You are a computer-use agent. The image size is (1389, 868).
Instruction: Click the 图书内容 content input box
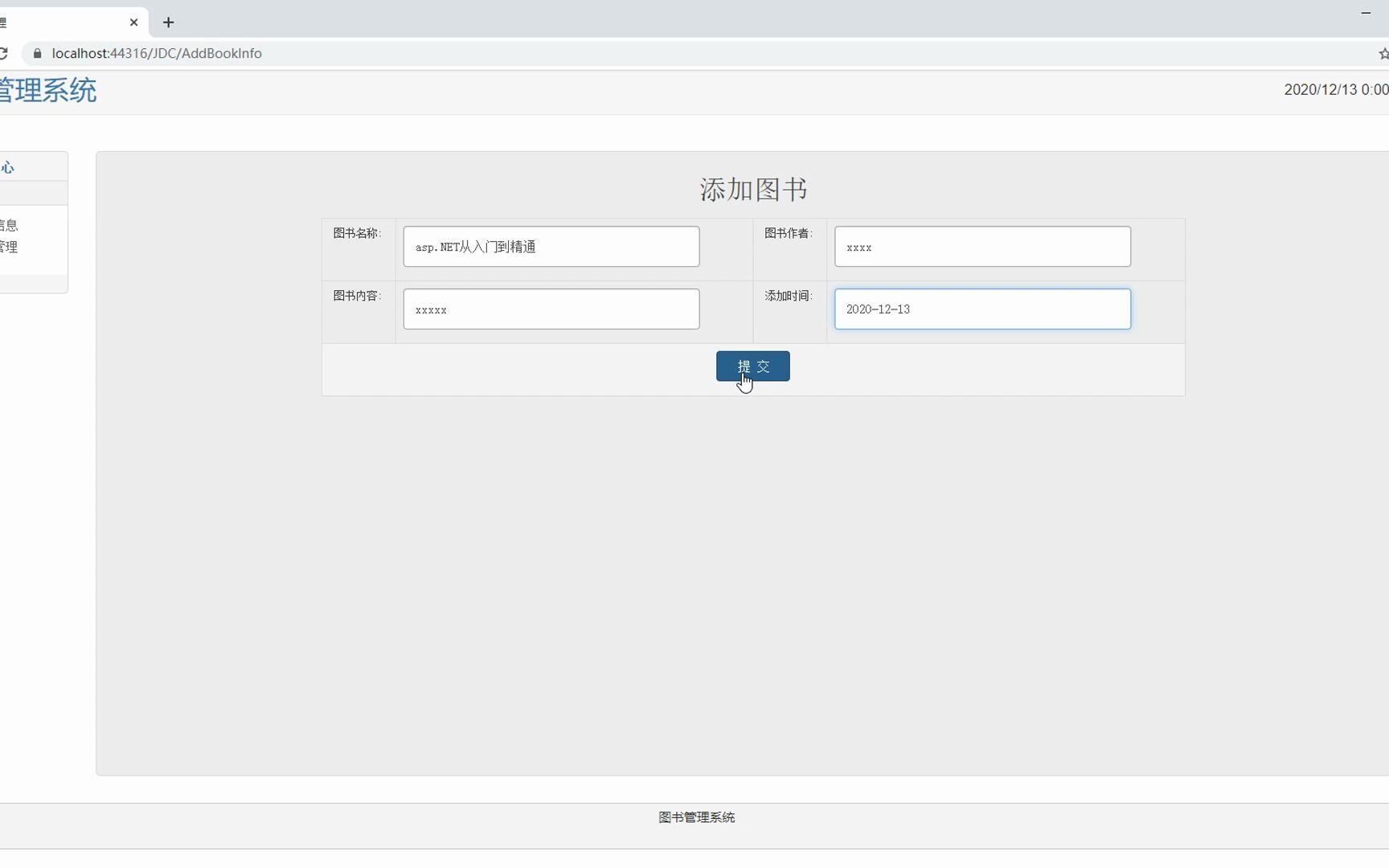pos(551,309)
